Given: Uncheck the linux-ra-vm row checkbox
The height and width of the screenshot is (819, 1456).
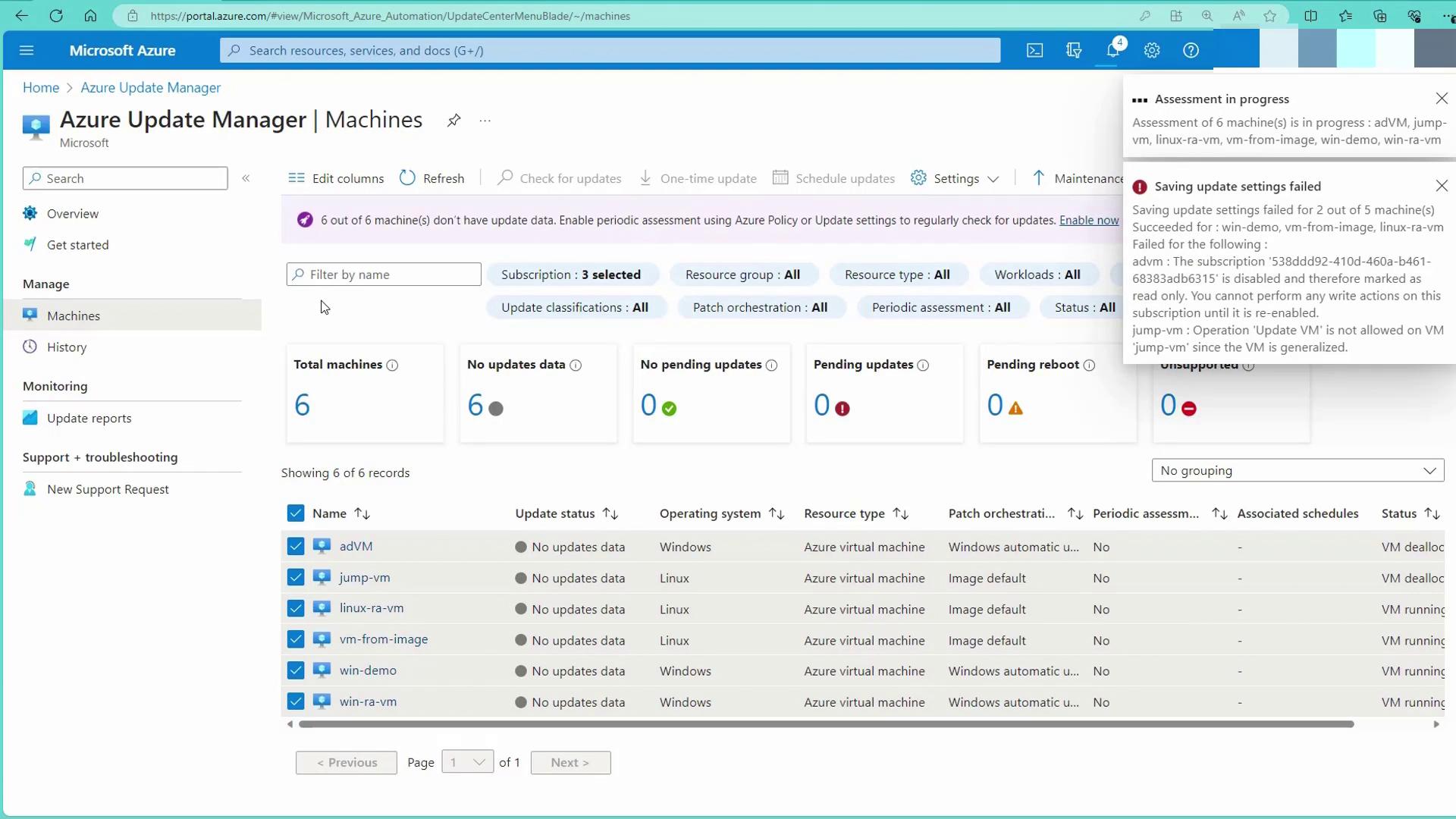Looking at the screenshot, I should click(296, 608).
